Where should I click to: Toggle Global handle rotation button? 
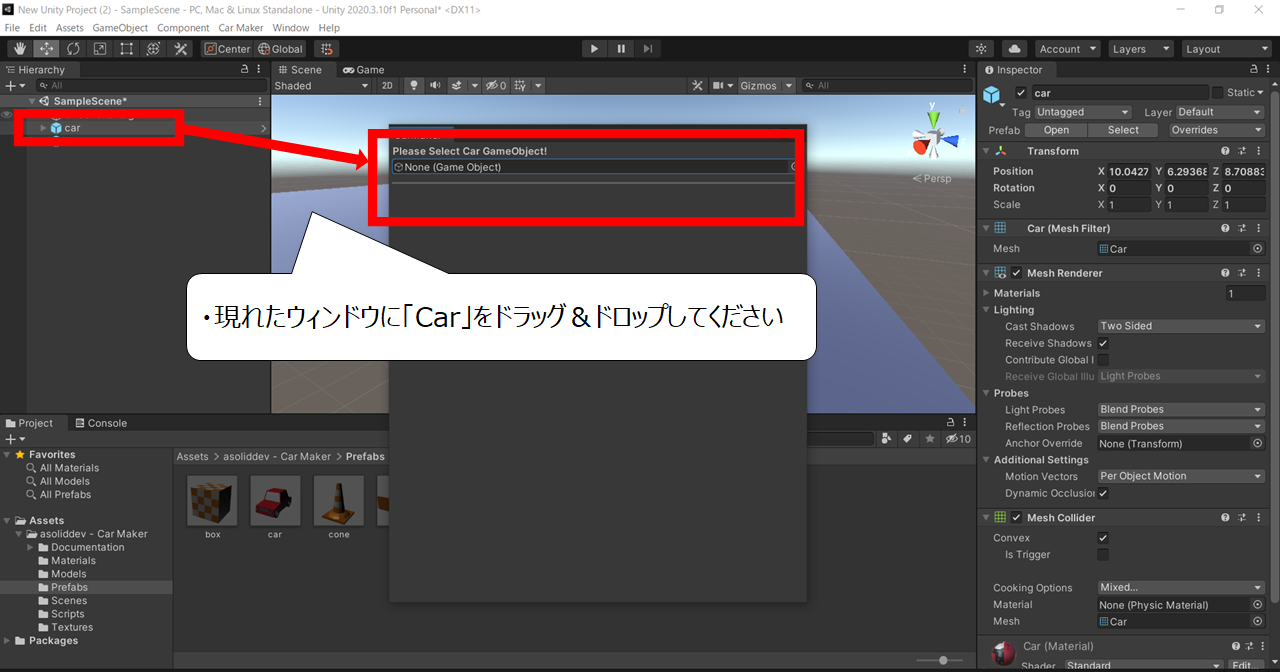pos(280,49)
